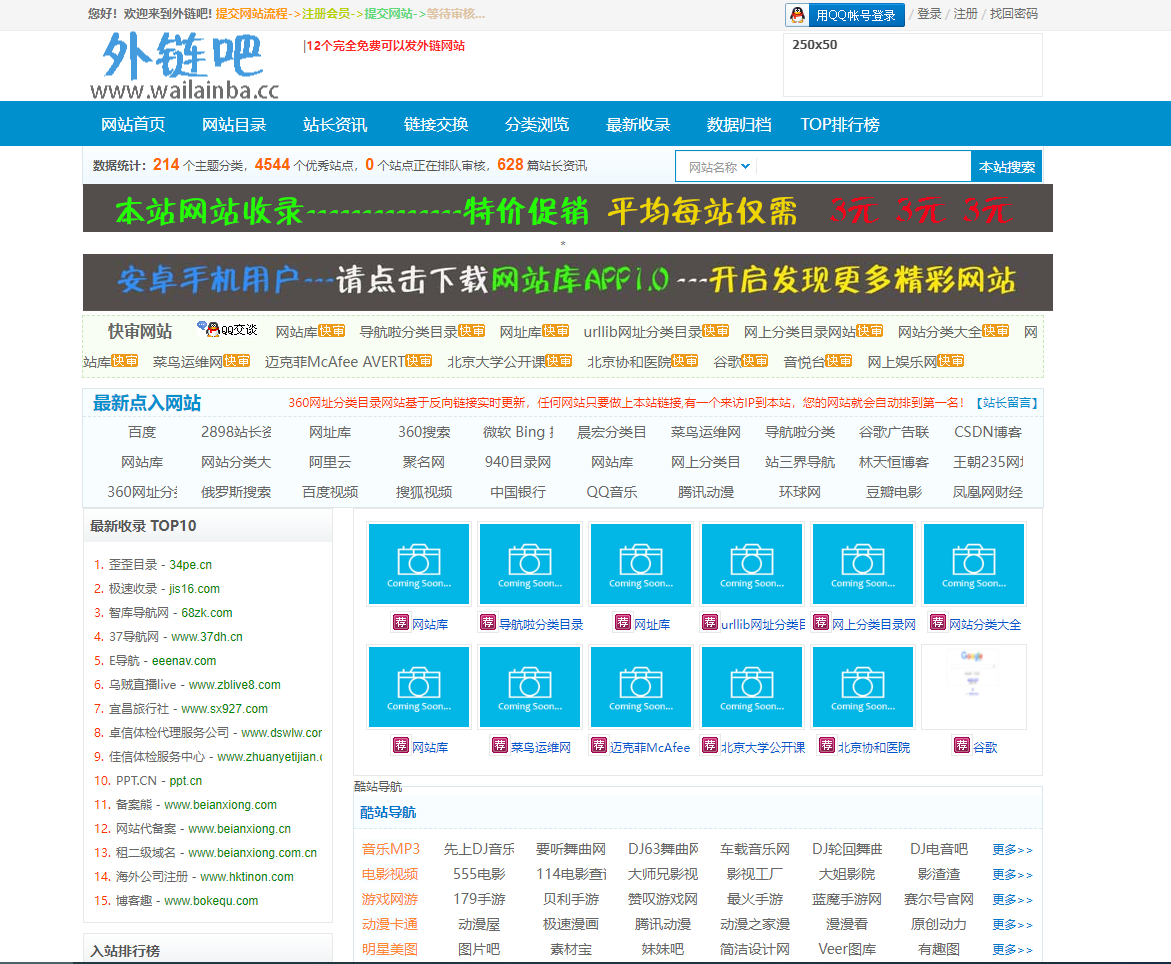Click 快审 badge next to 菜鸟运维网
The image size is (1171, 964).
236,361
